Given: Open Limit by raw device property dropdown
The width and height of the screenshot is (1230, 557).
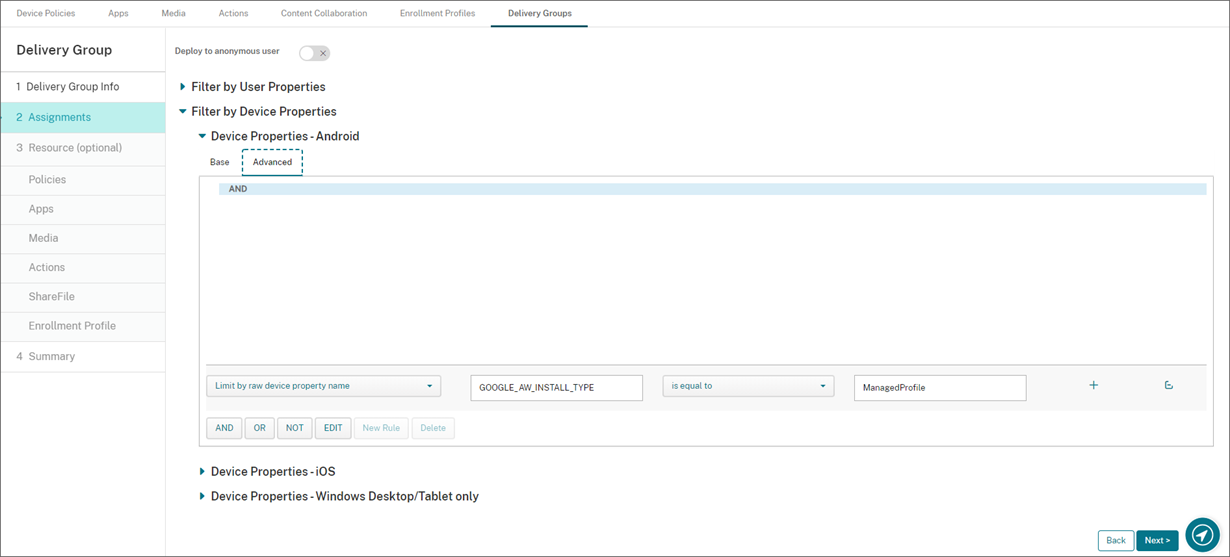Looking at the screenshot, I should pyautogui.click(x=323, y=386).
